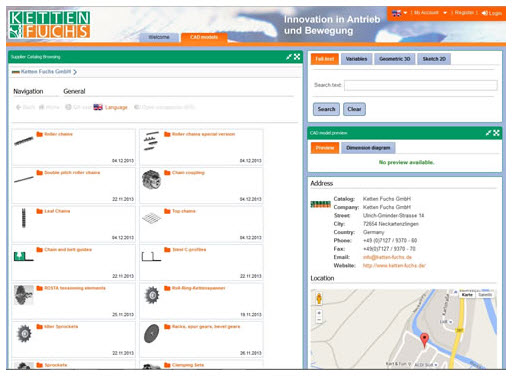This screenshot has height=376, width=512.
Task: Open the language flag dropdown in header
Action: tap(400, 13)
